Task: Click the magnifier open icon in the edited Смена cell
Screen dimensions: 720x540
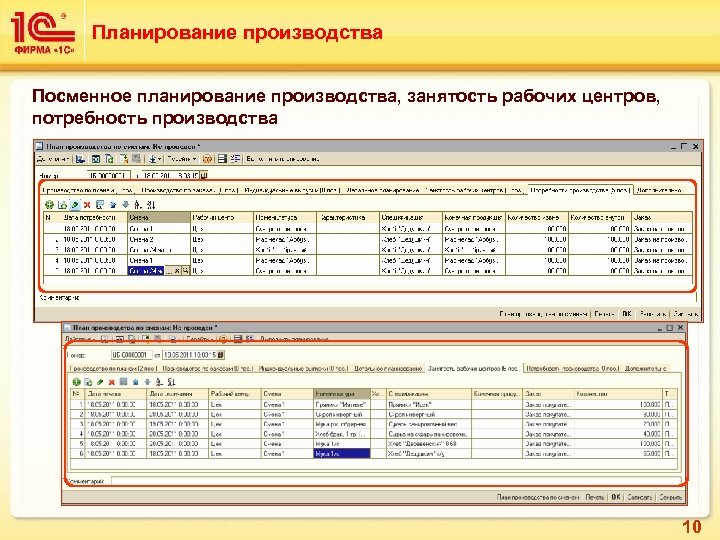Action: [186, 271]
